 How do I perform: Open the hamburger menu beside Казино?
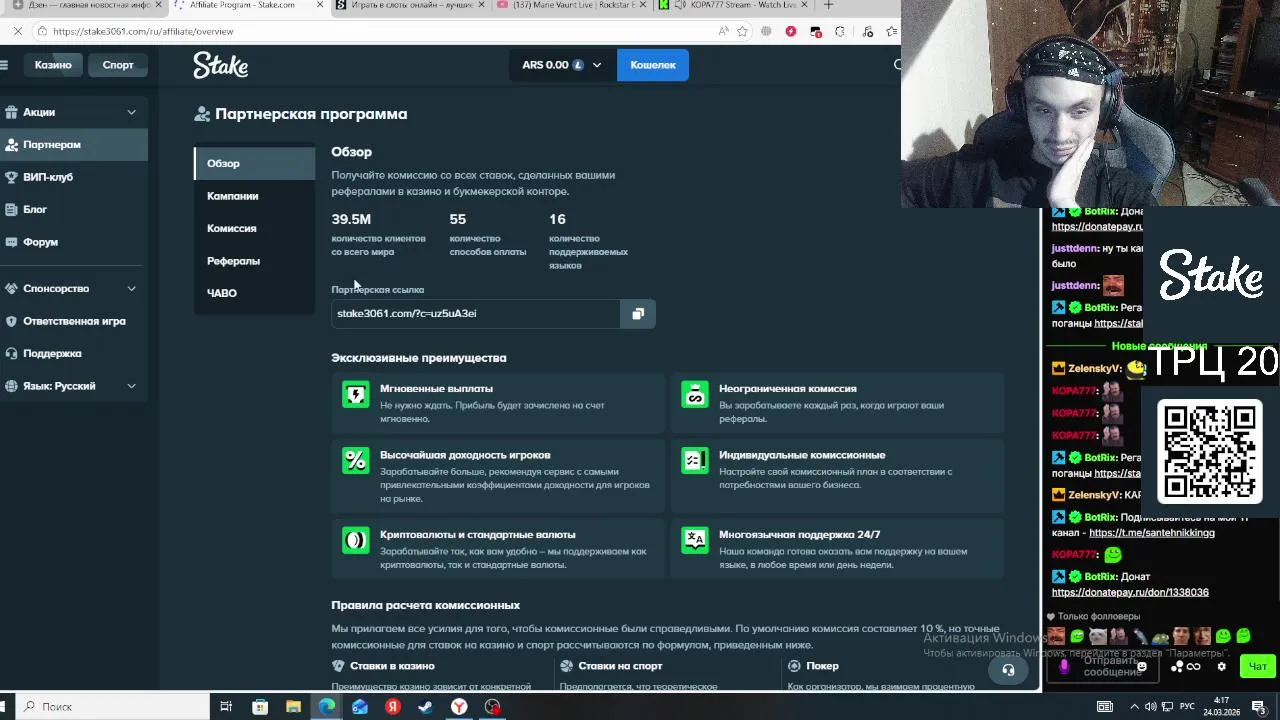point(4,65)
